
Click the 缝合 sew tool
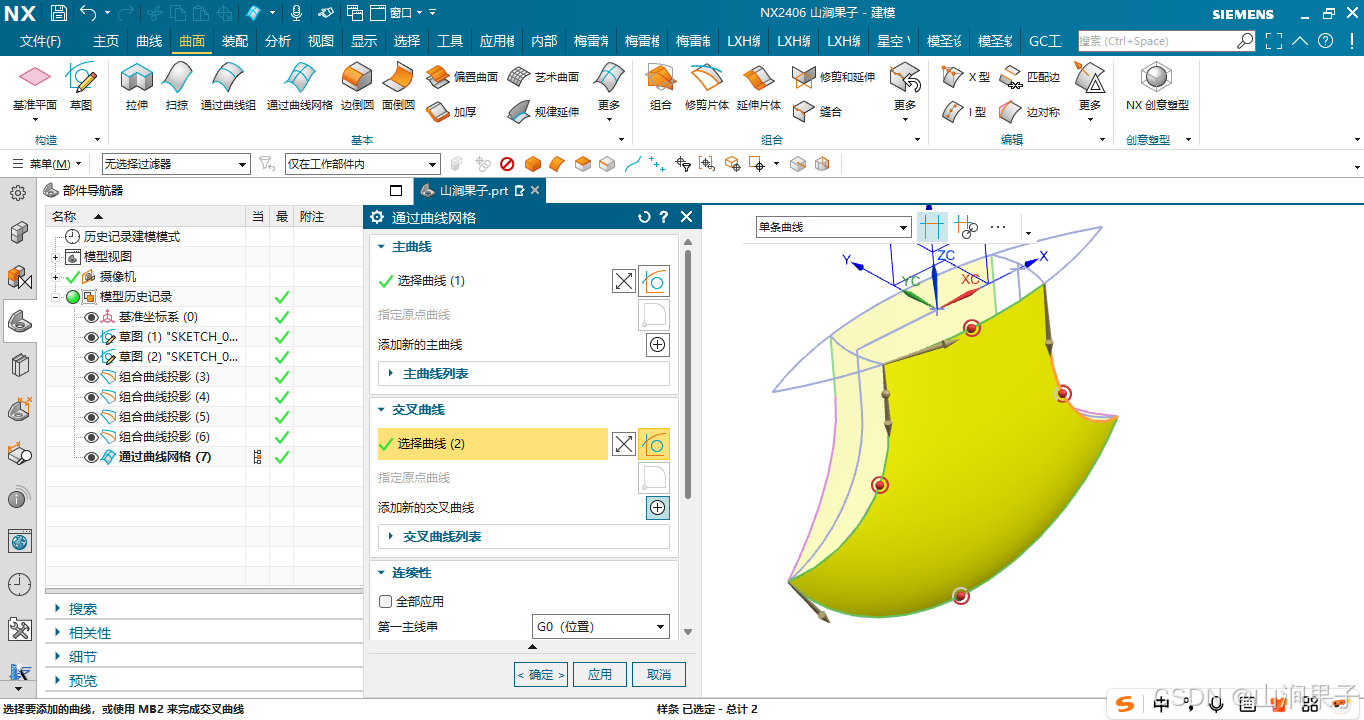[818, 112]
